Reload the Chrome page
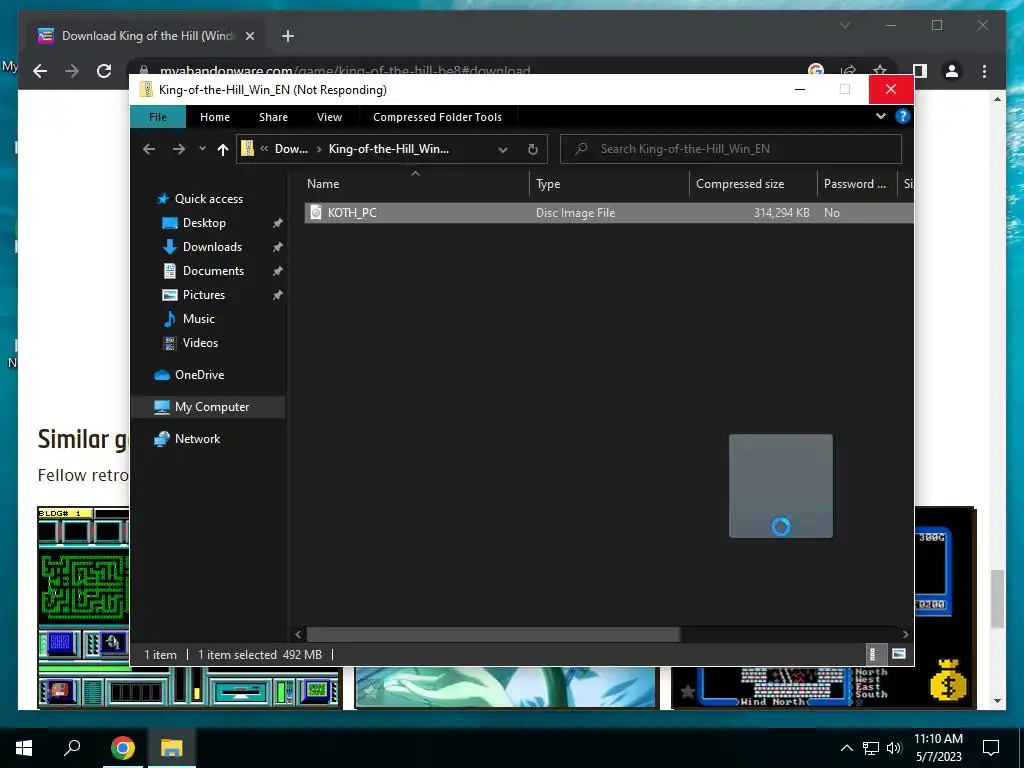Viewport: 1024px width, 768px height. [x=104, y=71]
